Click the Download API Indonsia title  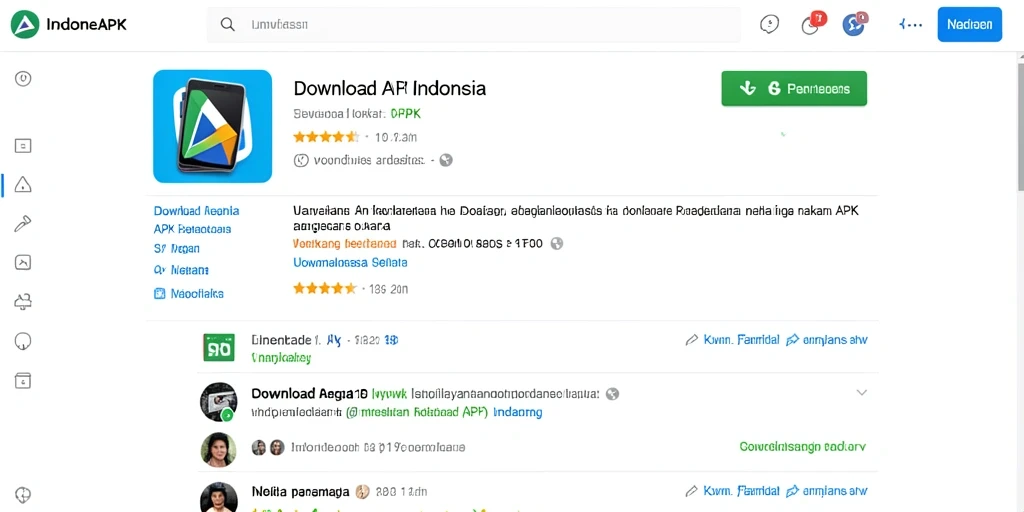(389, 88)
